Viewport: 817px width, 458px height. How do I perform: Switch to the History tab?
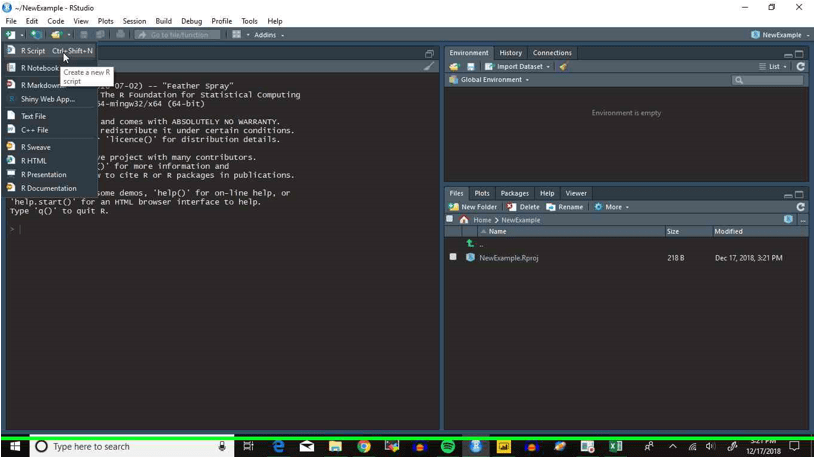tap(510, 53)
